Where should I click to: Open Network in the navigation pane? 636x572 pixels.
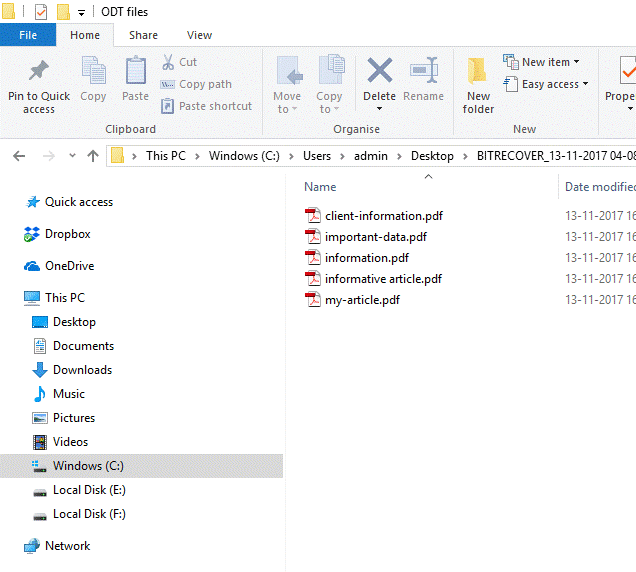(67, 546)
